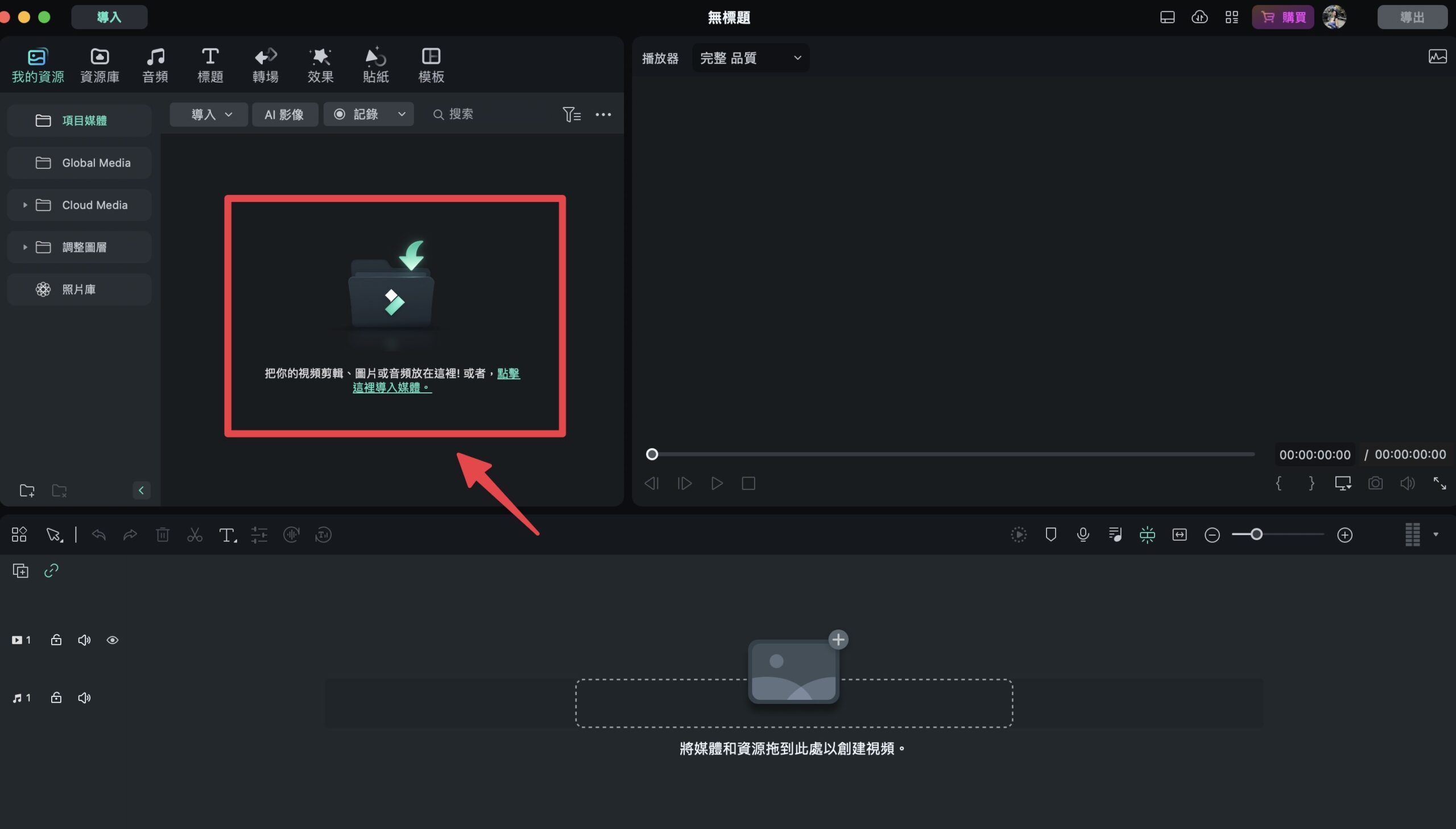Toggle lock on video track 1
This screenshot has width=1456, height=829.
point(56,640)
